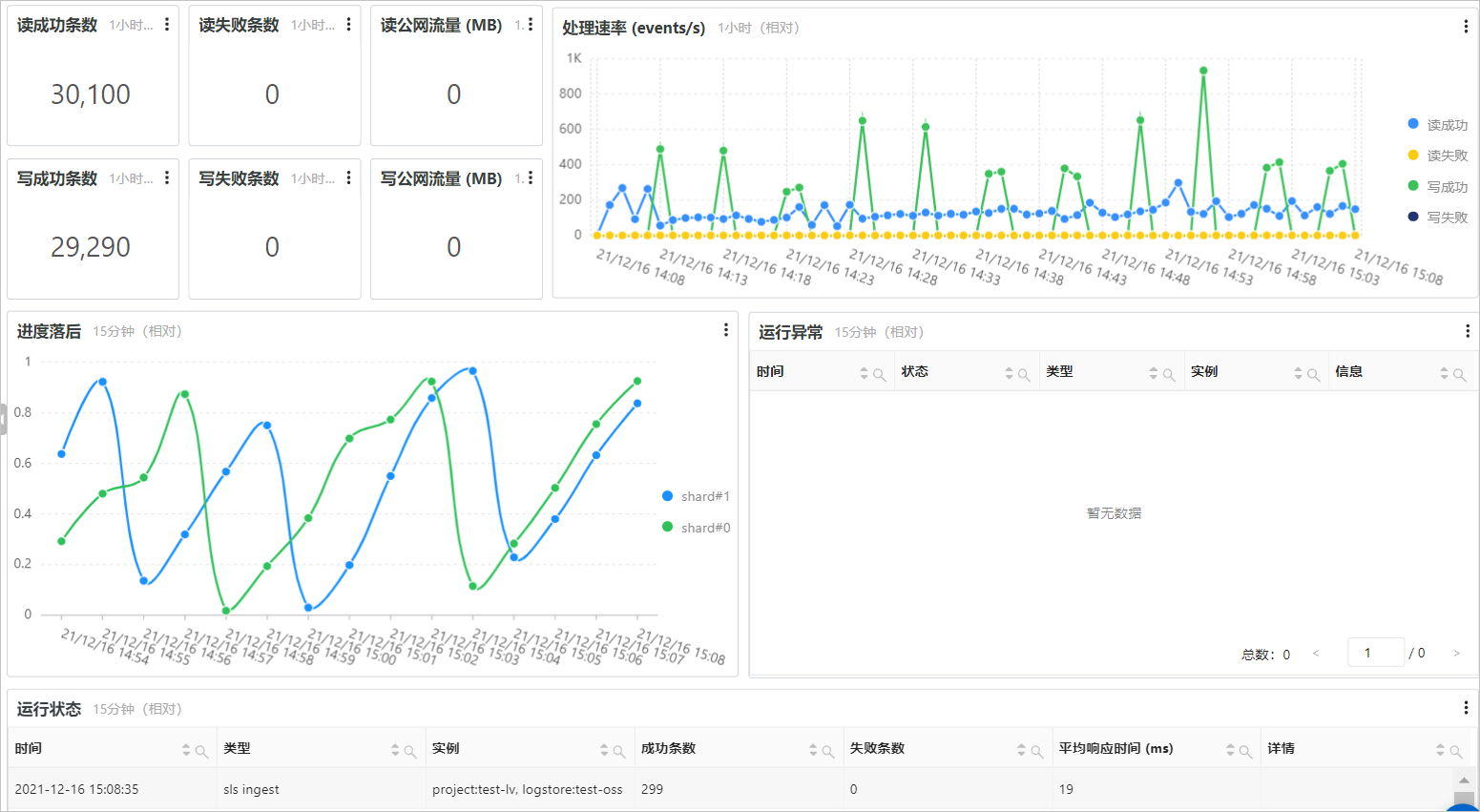Image resolution: width=1480 pixels, height=812 pixels.
Task: Expand the collapsed side panel handle at left edge
Action: tap(3, 419)
